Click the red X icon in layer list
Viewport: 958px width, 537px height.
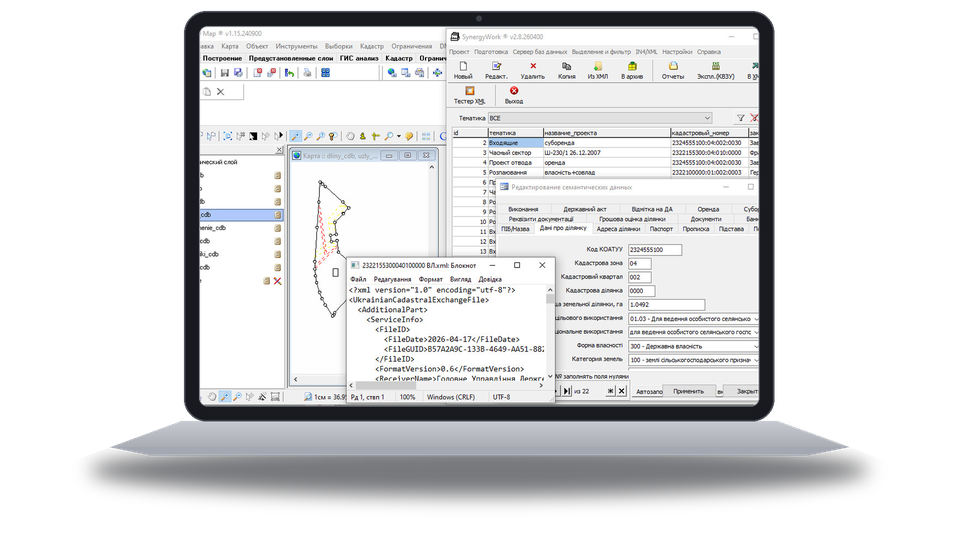click(x=277, y=281)
